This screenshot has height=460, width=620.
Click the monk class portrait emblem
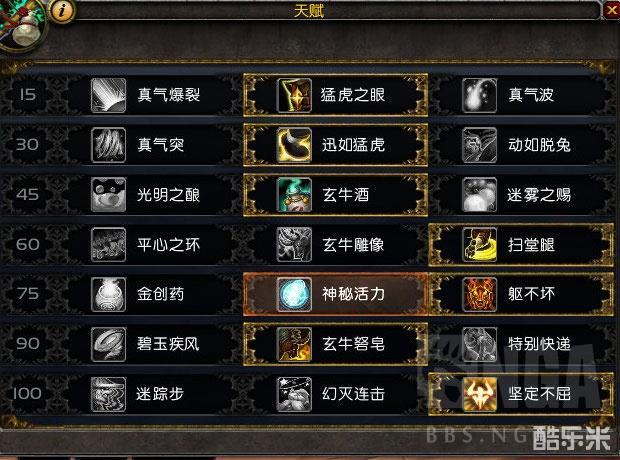tap(22, 24)
